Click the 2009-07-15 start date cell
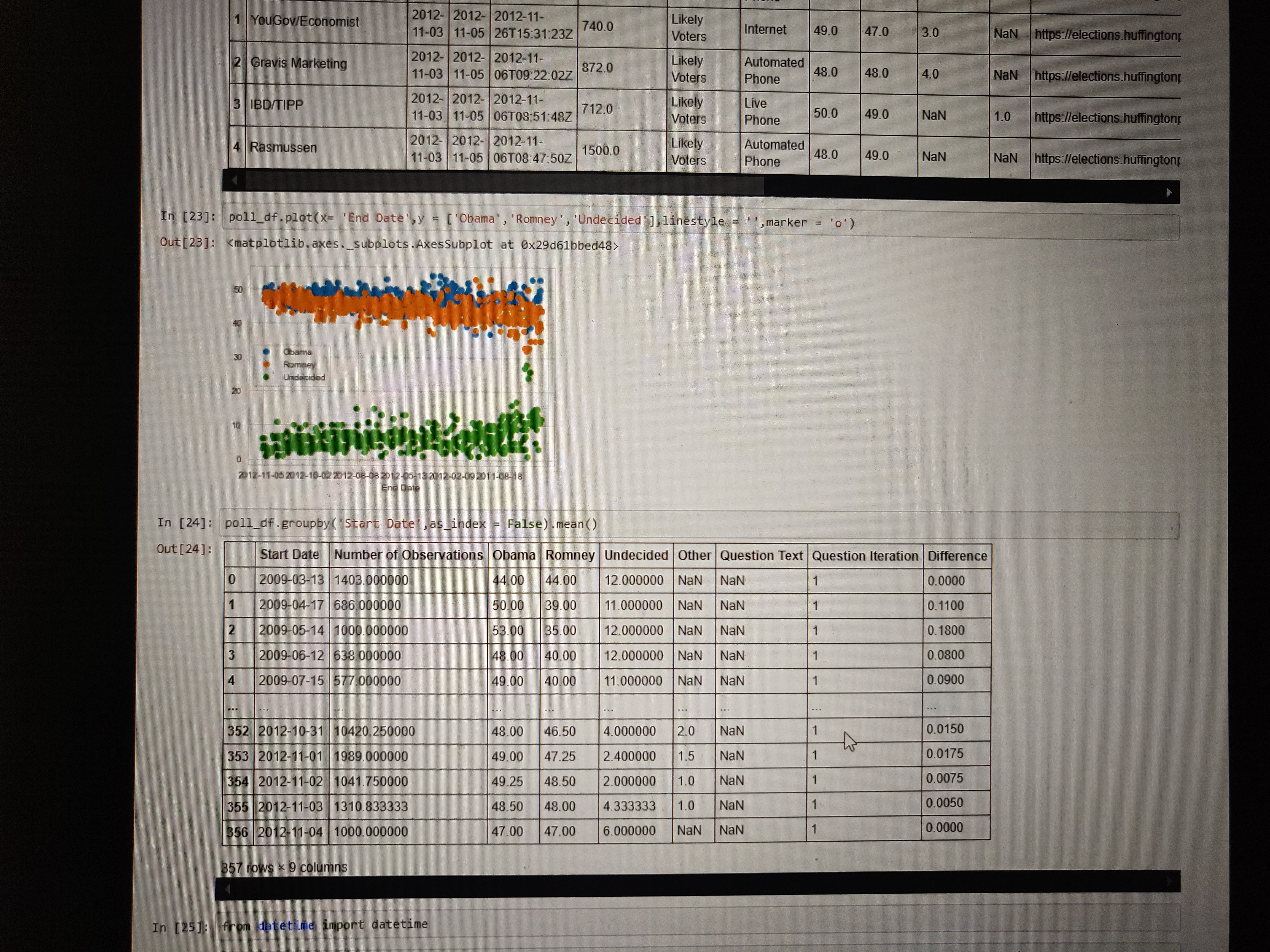 pyautogui.click(x=291, y=681)
